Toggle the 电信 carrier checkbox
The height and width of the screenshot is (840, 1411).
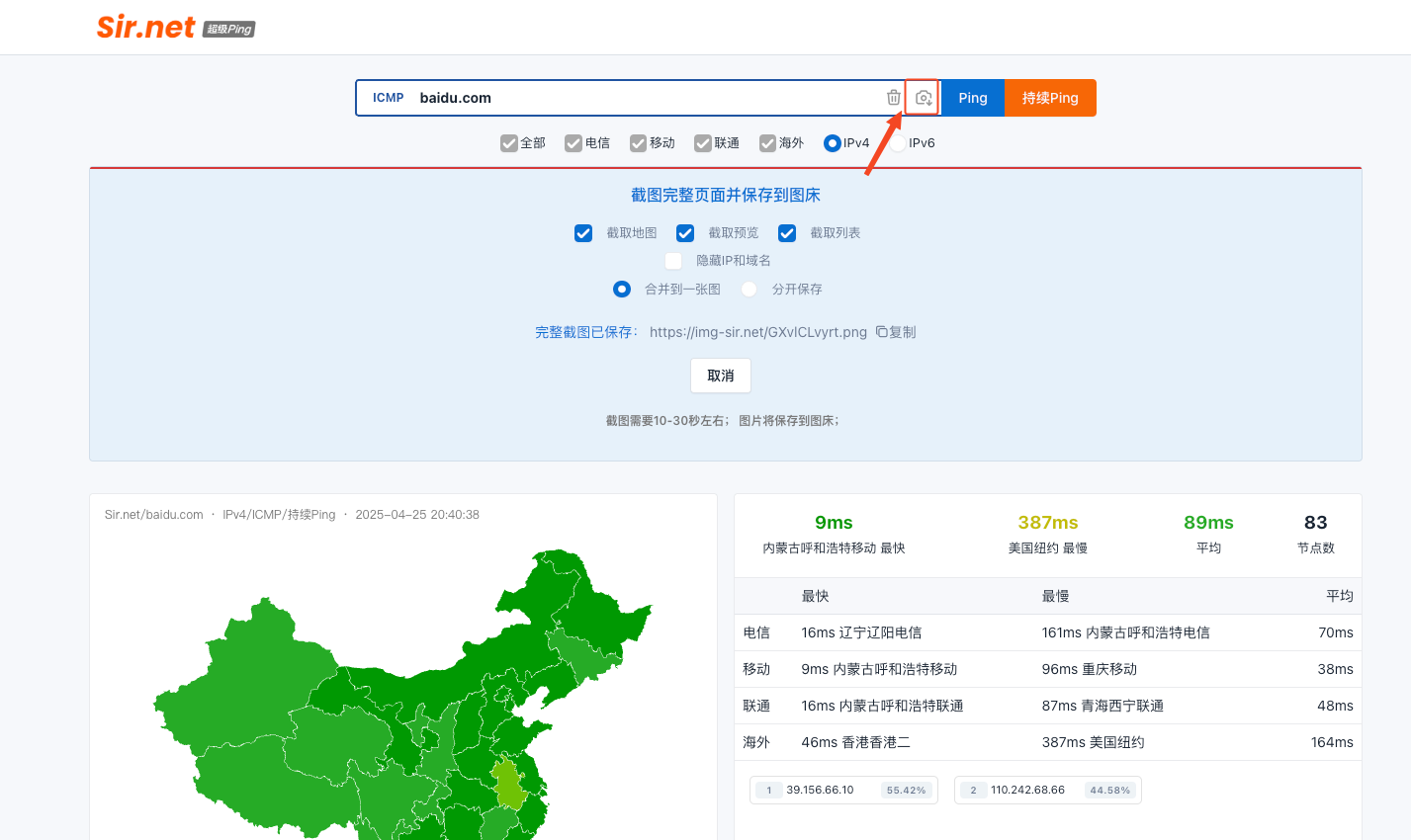573,143
